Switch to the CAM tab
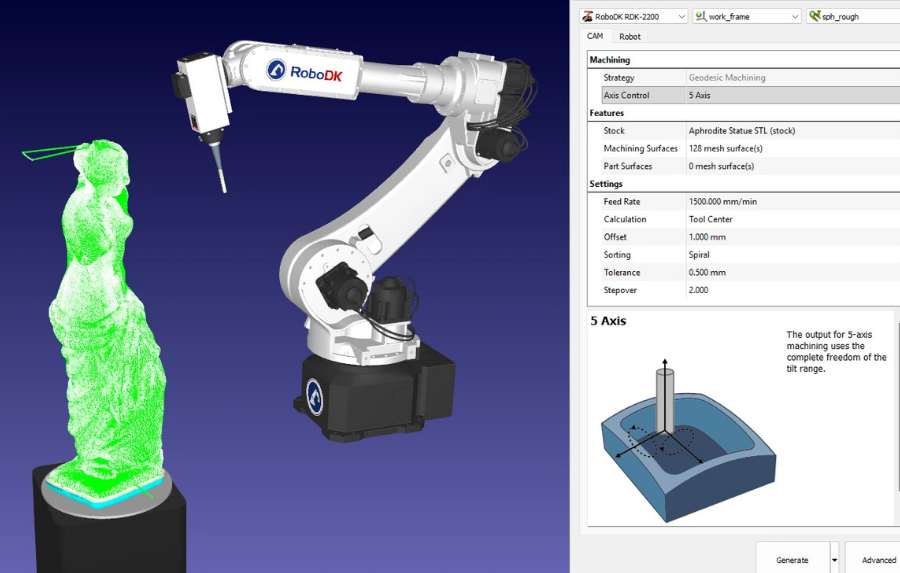Screen dimensions: 900x573 tap(595, 36)
